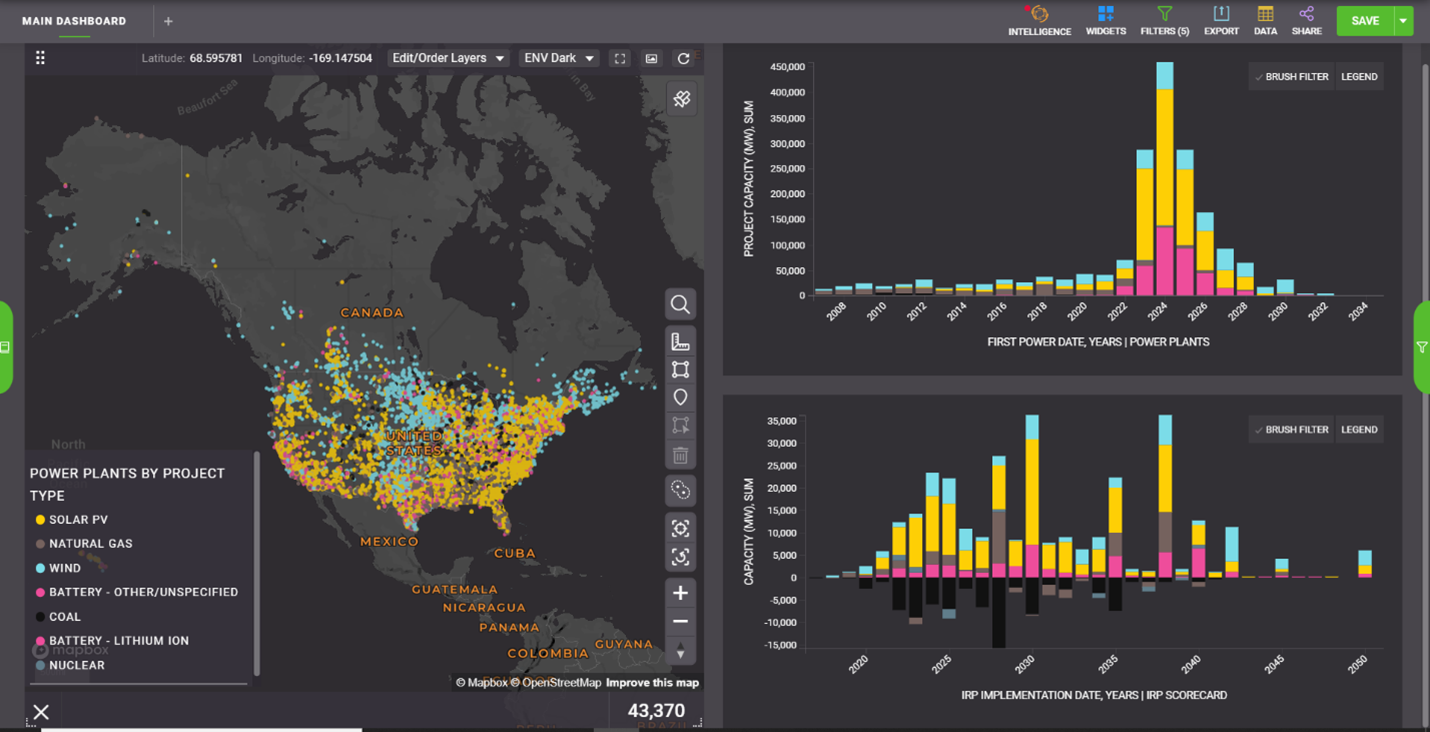Add a new dashboard tab
Screen dimensions: 1430x732
point(168,21)
